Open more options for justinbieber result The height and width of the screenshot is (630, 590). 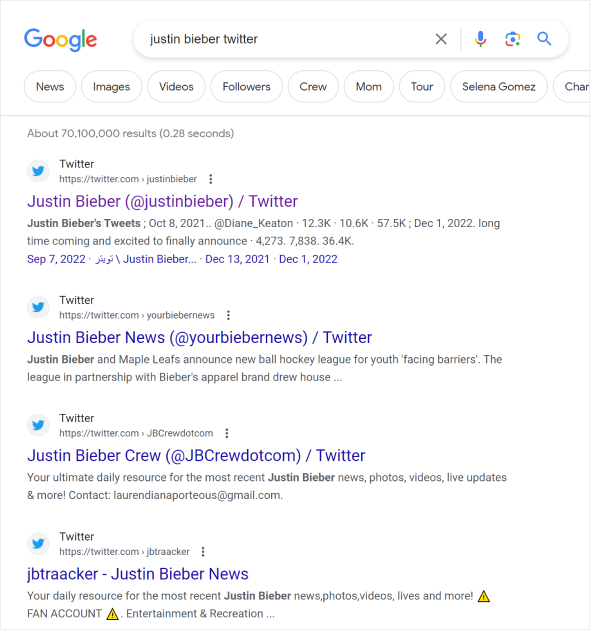(x=211, y=179)
